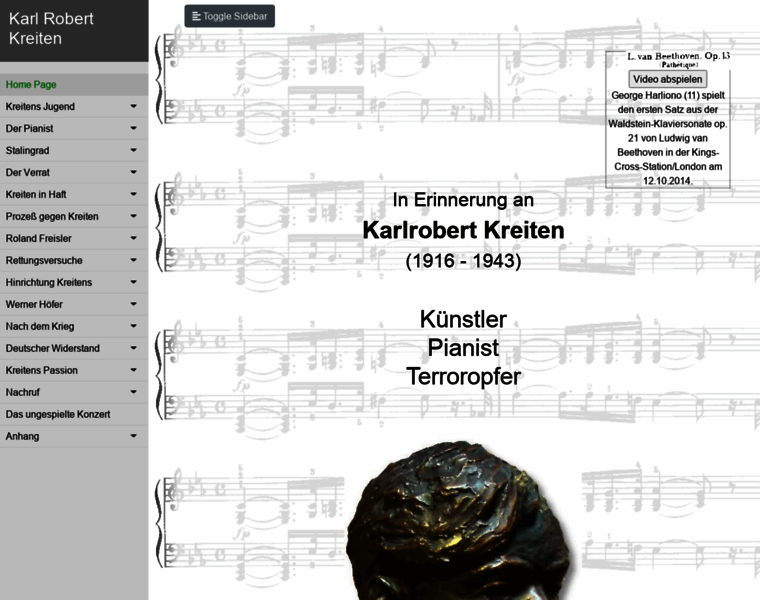Open the Karl Robert Kreiten site title

51,28
